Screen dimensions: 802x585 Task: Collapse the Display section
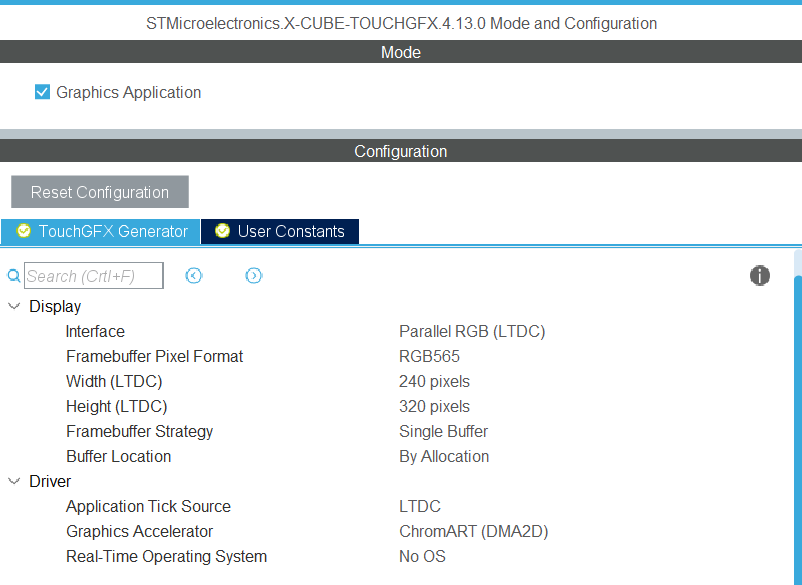click(x=14, y=306)
